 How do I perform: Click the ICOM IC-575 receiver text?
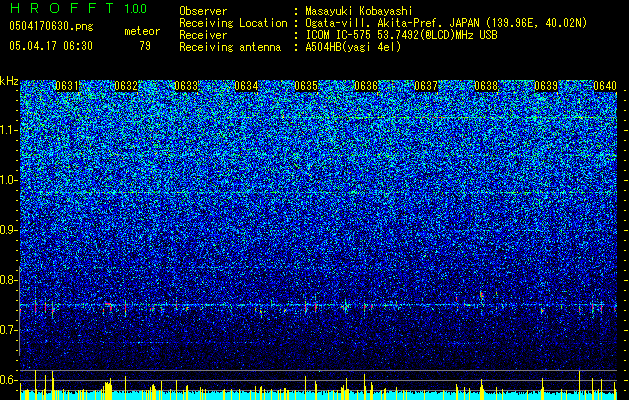[401, 35]
